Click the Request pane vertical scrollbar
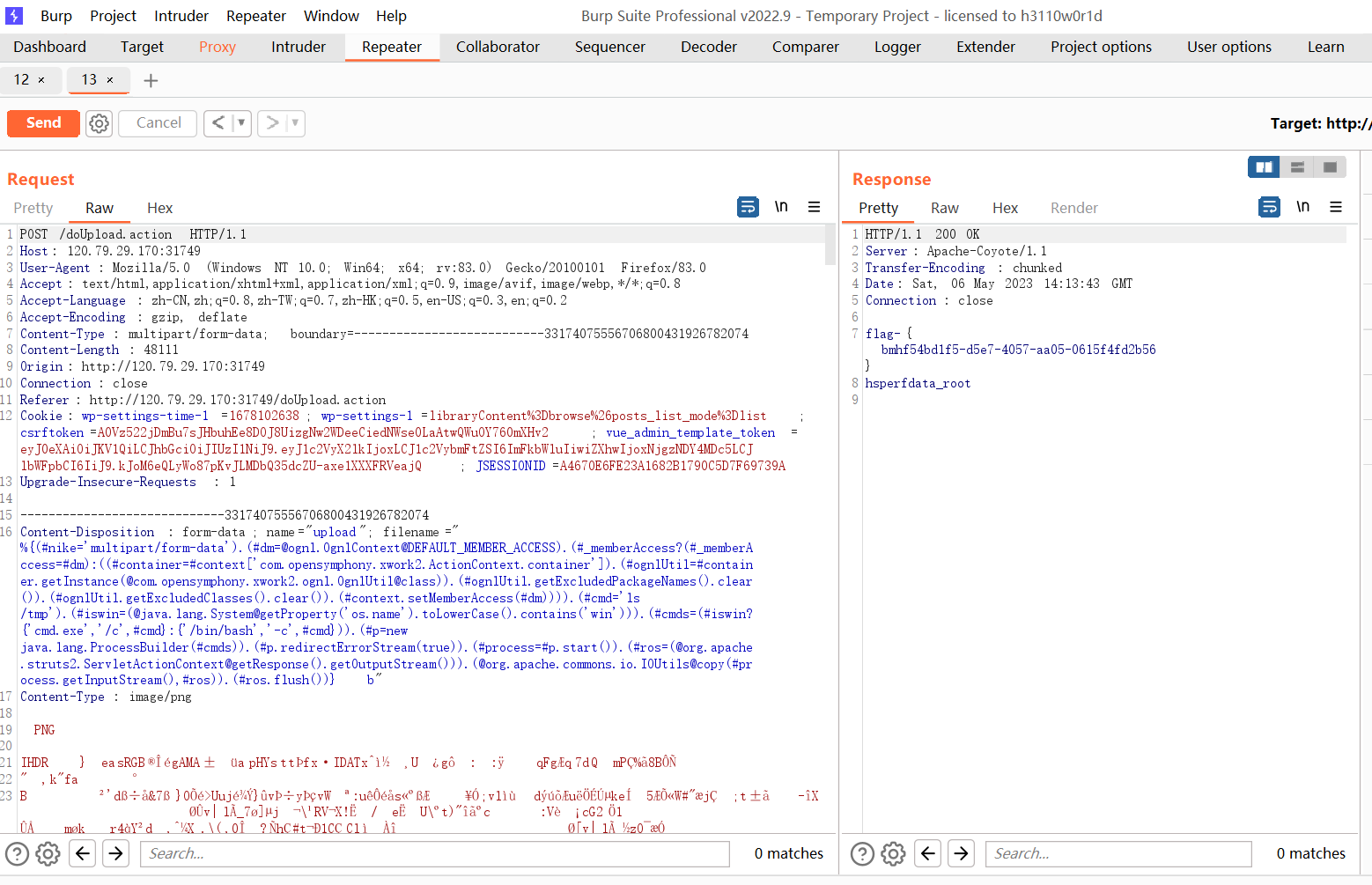1372x885 pixels. click(x=830, y=245)
